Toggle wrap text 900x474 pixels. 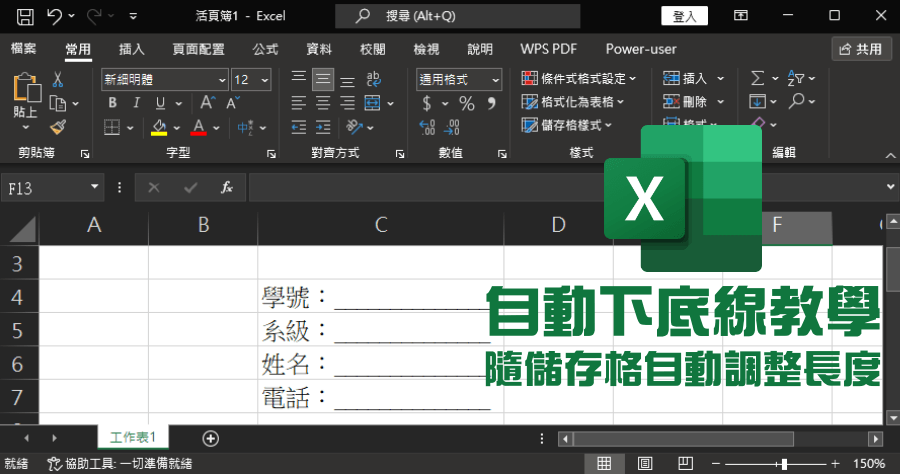(373, 79)
